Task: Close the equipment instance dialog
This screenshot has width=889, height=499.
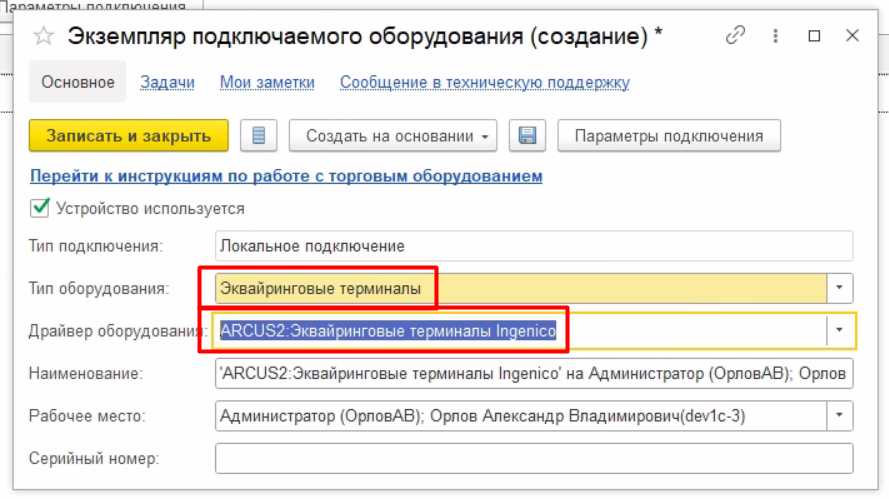Action: (852, 36)
